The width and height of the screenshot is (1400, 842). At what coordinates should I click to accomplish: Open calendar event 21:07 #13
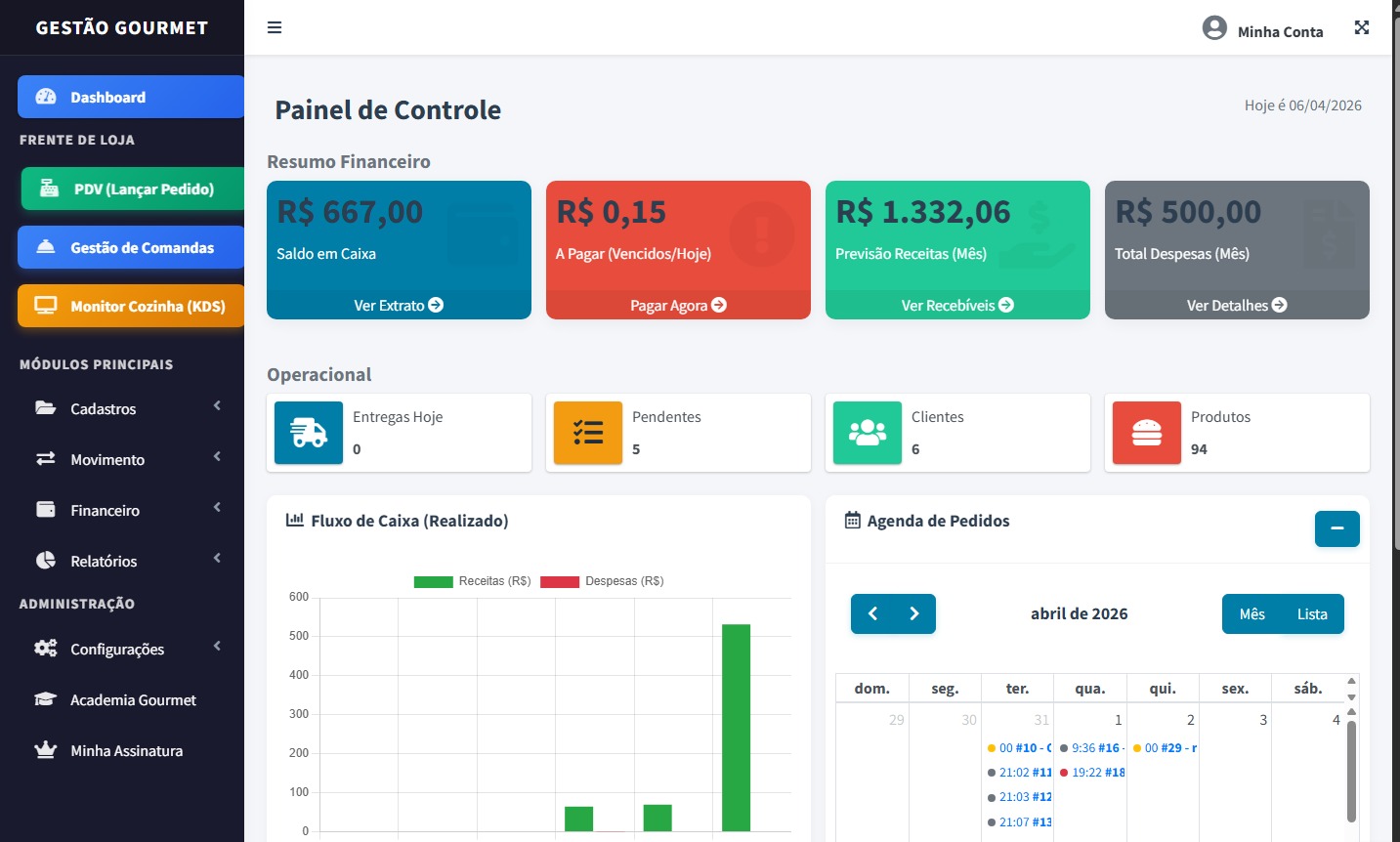(1018, 821)
